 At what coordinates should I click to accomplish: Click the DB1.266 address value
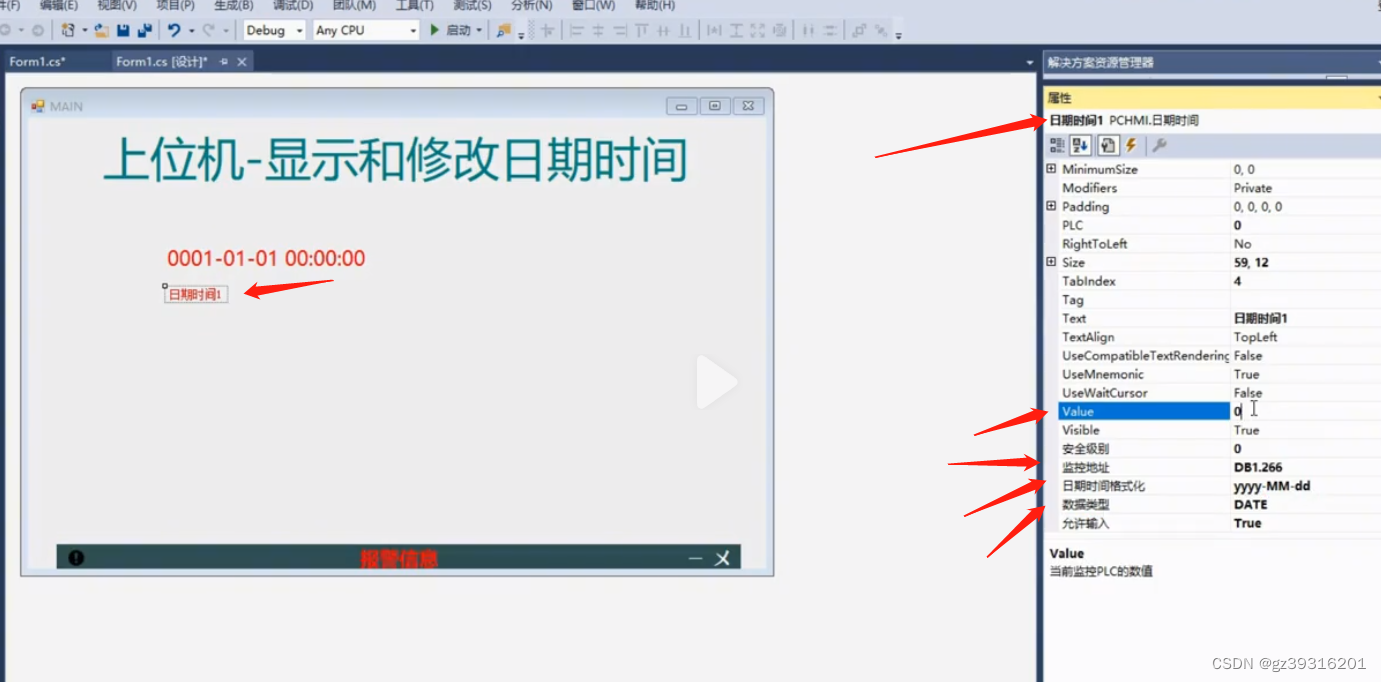click(1258, 467)
